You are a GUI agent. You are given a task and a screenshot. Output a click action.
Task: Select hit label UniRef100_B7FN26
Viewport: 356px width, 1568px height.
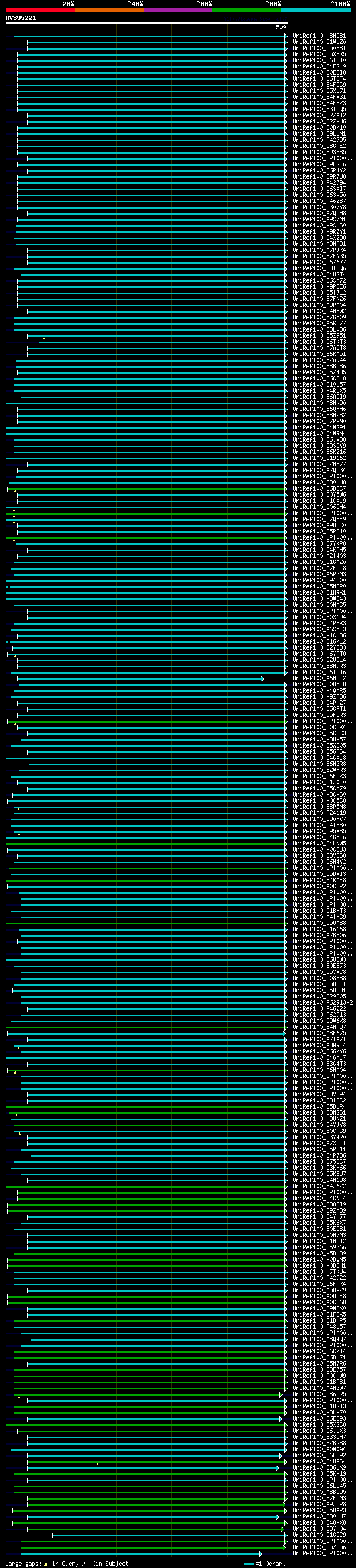pyautogui.click(x=319, y=299)
